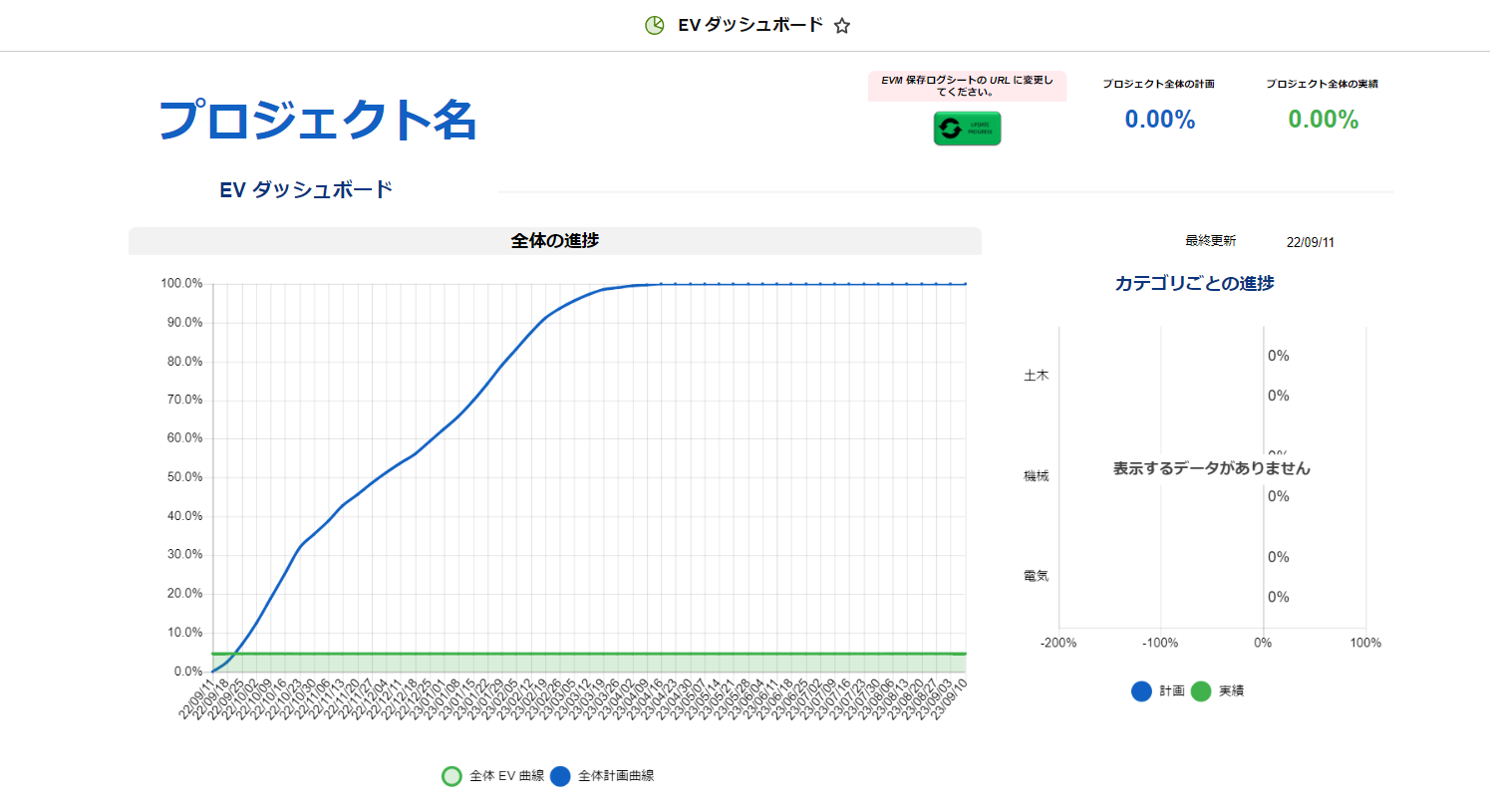
Task: Click the pink EVM 保存ログシート URL notice
Action: pos(967,86)
